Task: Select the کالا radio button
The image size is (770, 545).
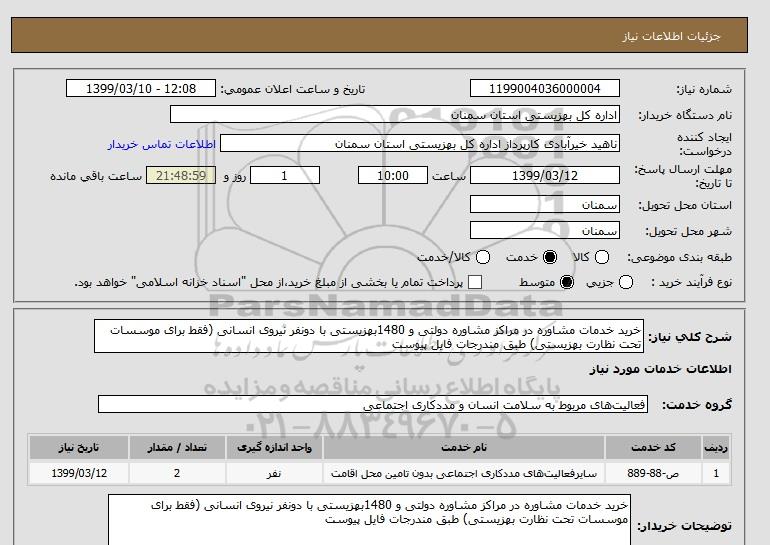Action: pyautogui.click(x=602, y=257)
